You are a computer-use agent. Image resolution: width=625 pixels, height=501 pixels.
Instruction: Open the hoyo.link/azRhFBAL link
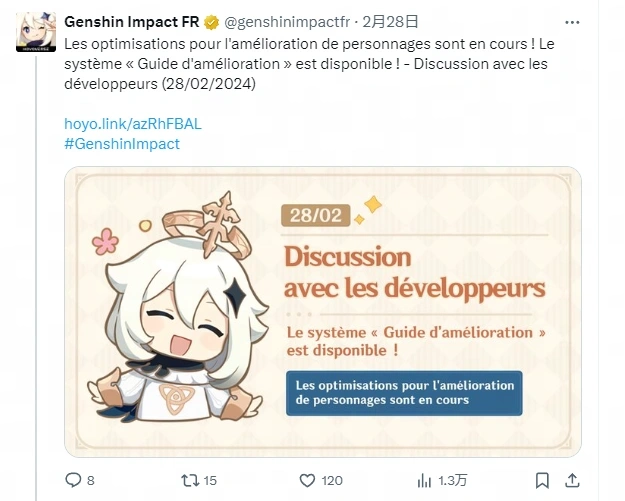tap(133, 124)
